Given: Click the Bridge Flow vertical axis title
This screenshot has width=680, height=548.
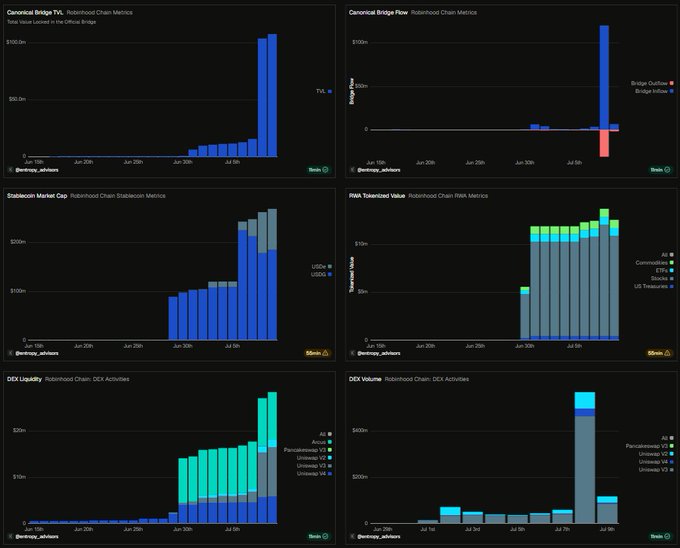Looking at the screenshot, I should [352, 91].
